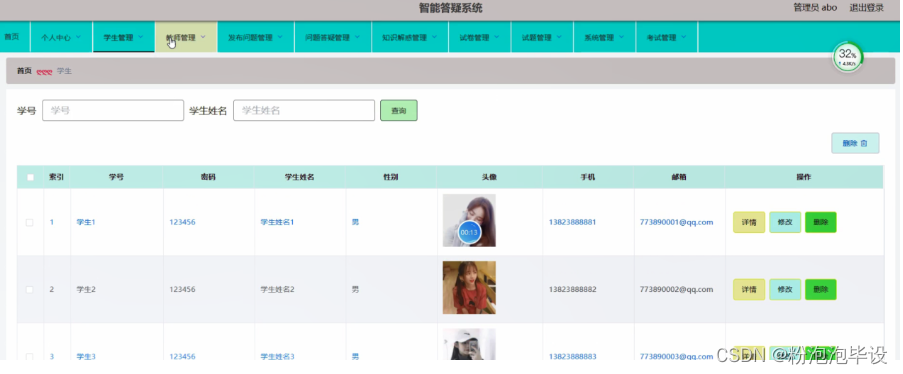Click the 操作 column header
This screenshot has width=903, height=374.
pyautogui.click(x=803, y=177)
